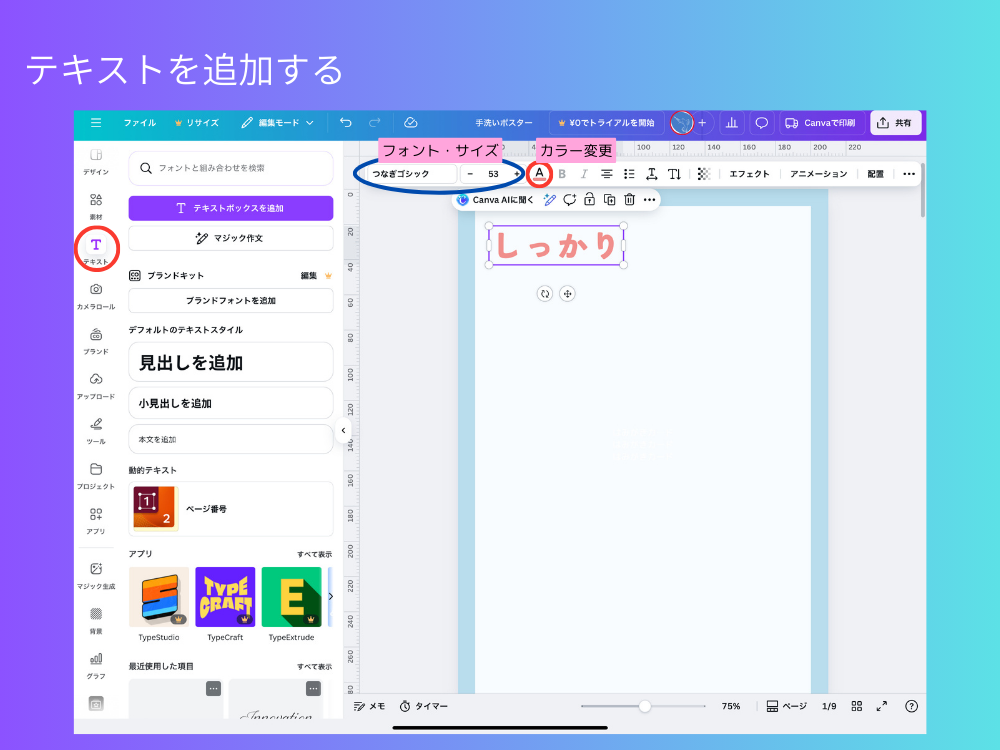
Task: Open the text color picker
Action: 540,173
